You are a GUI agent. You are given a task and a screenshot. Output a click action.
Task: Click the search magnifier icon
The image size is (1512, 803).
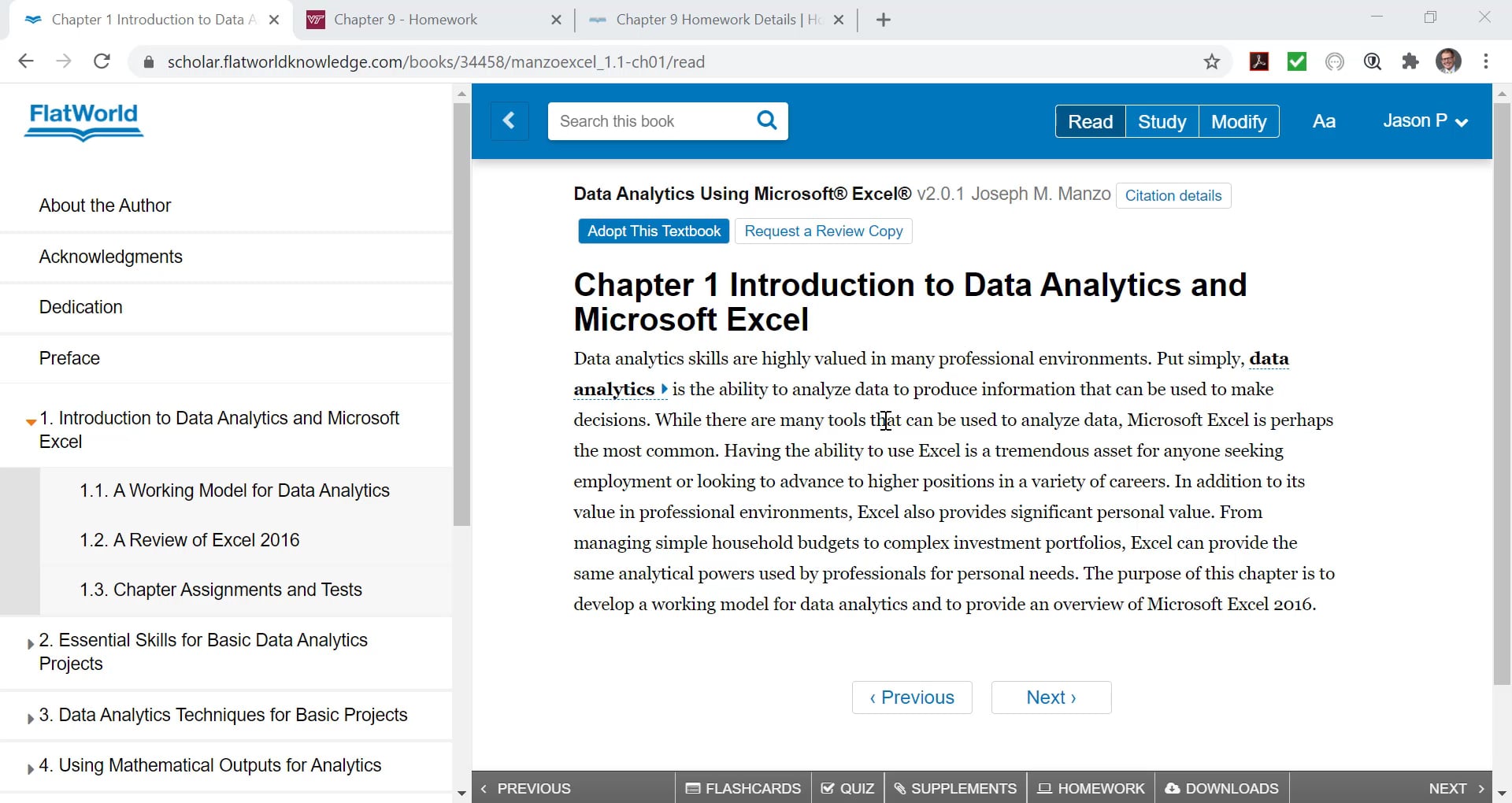766,120
